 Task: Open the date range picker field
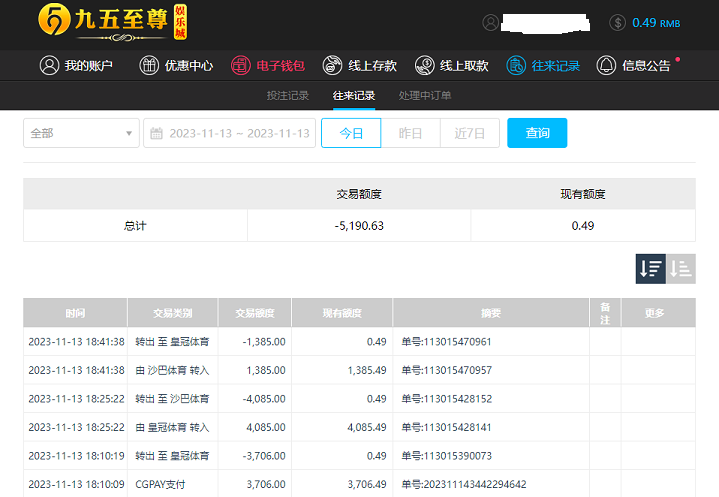point(230,133)
